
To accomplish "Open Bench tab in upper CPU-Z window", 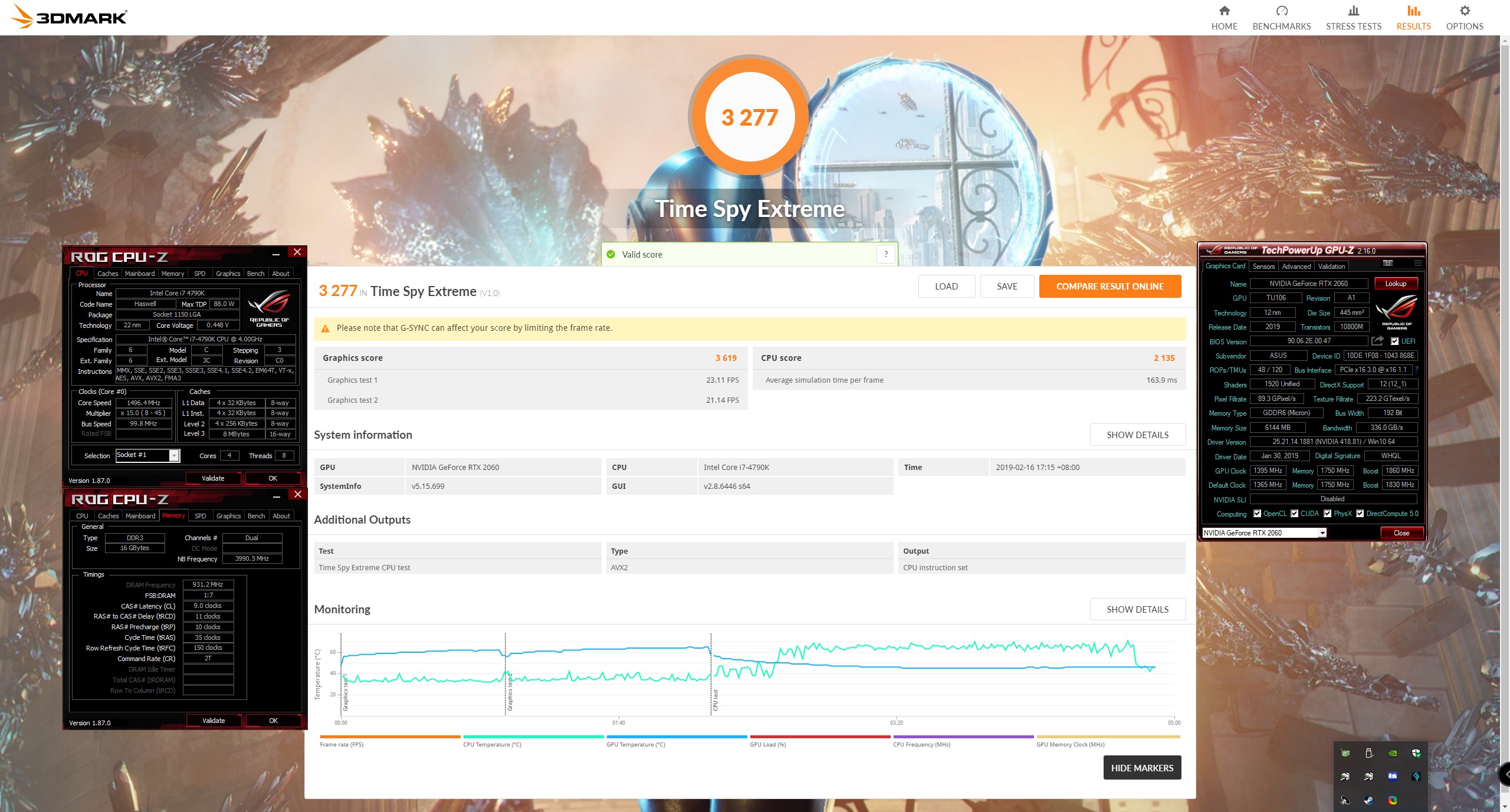I will [255, 274].
